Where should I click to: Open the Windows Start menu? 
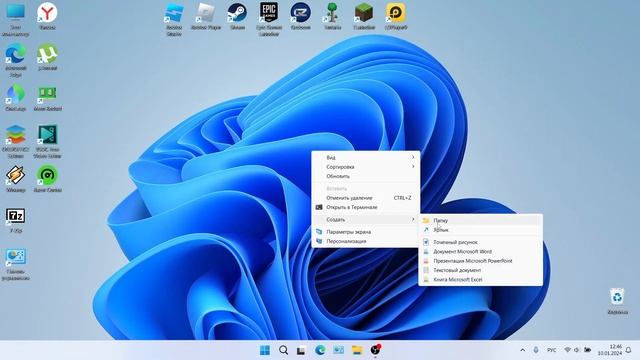pyautogui.click(x=265, y=350)
